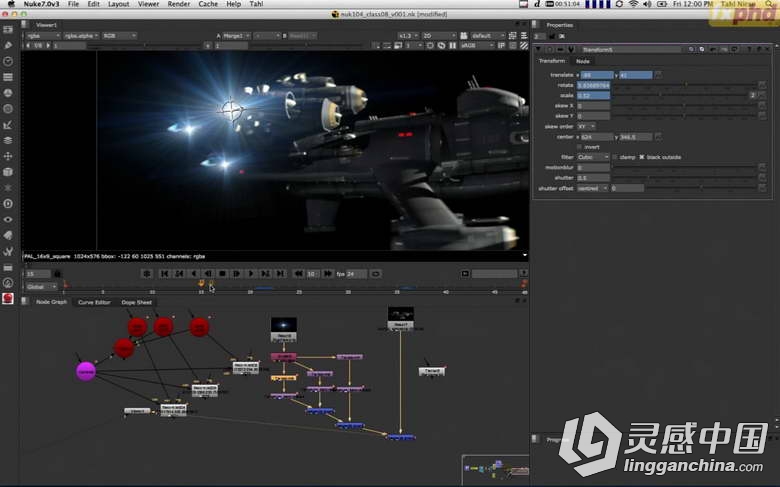
Task: Open the Cubic filter dropdown
Action: (x=593, y=157)
